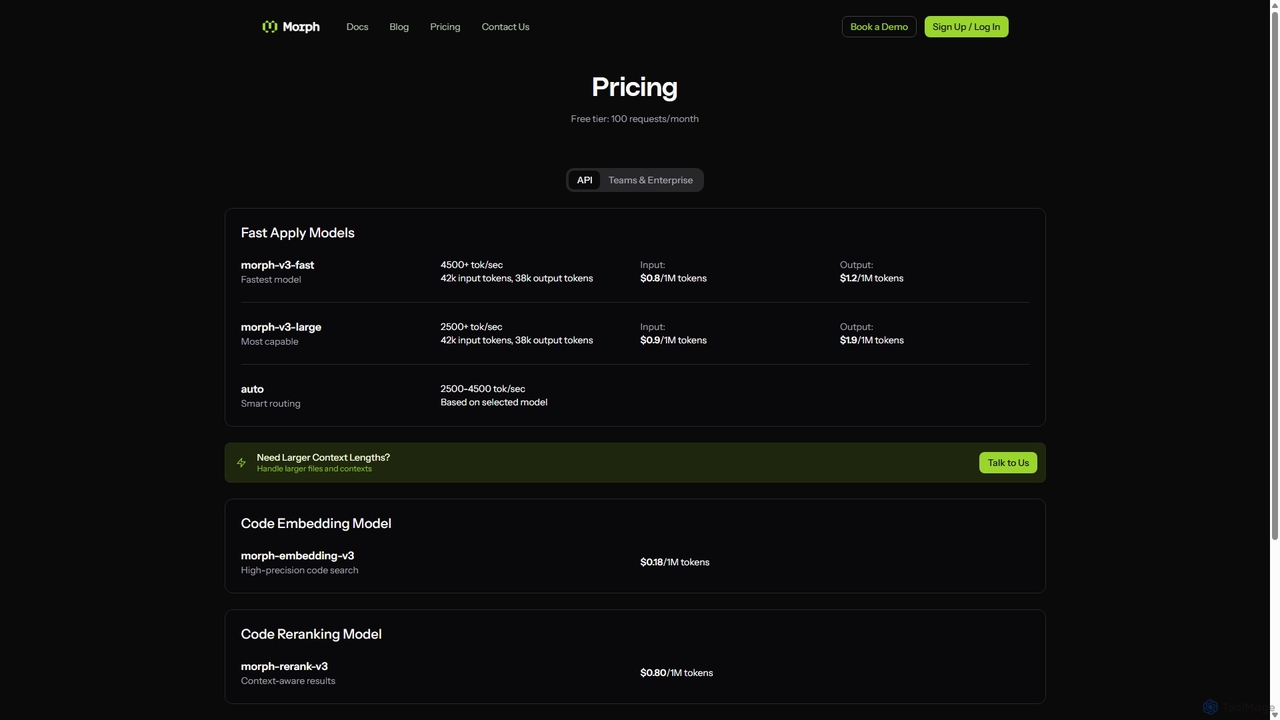The width and height of the screenshot is (1280, 720).
Task: Select the morph-embedding-v3 model name
Action: click(x=297, y=556)
